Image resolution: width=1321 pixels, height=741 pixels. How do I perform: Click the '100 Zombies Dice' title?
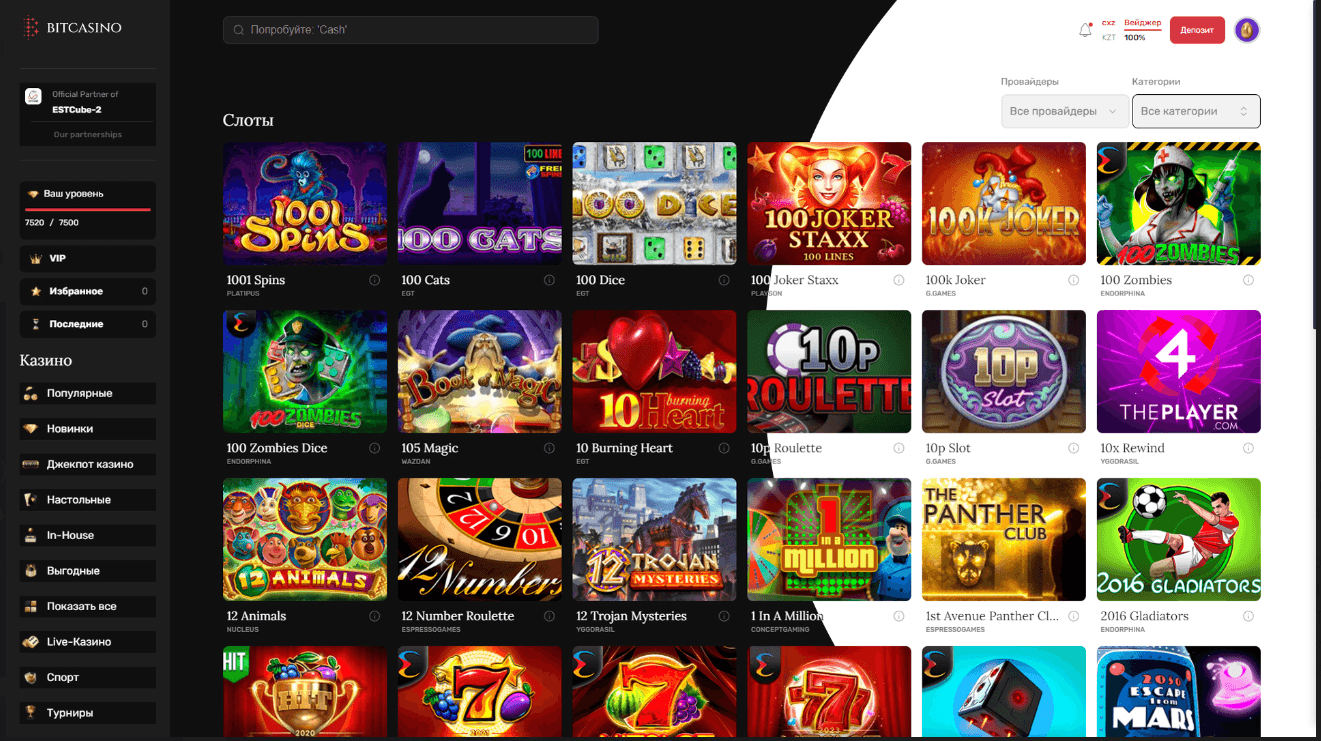(x=277, y=448)
